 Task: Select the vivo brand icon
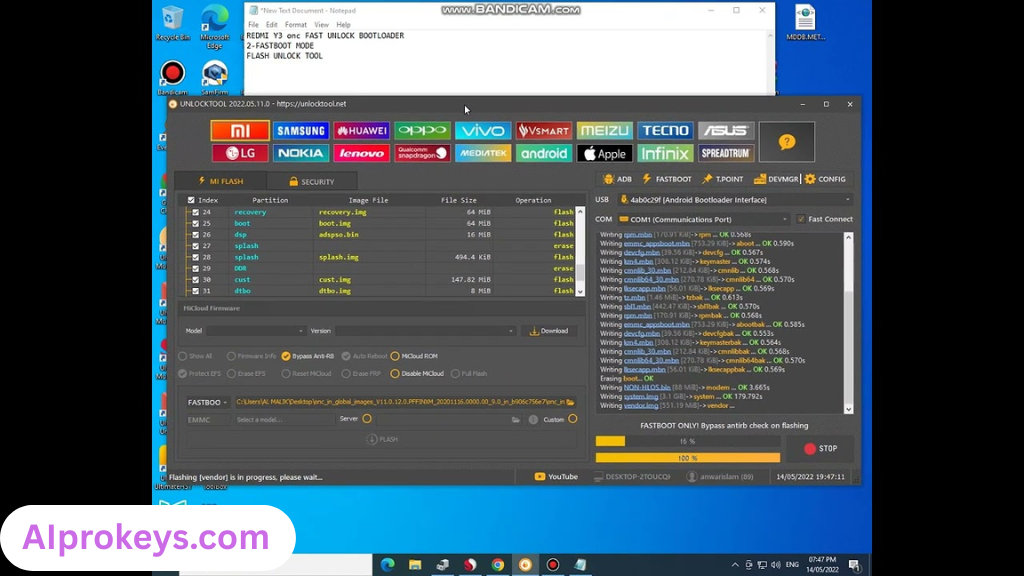(x=483, y=131)
